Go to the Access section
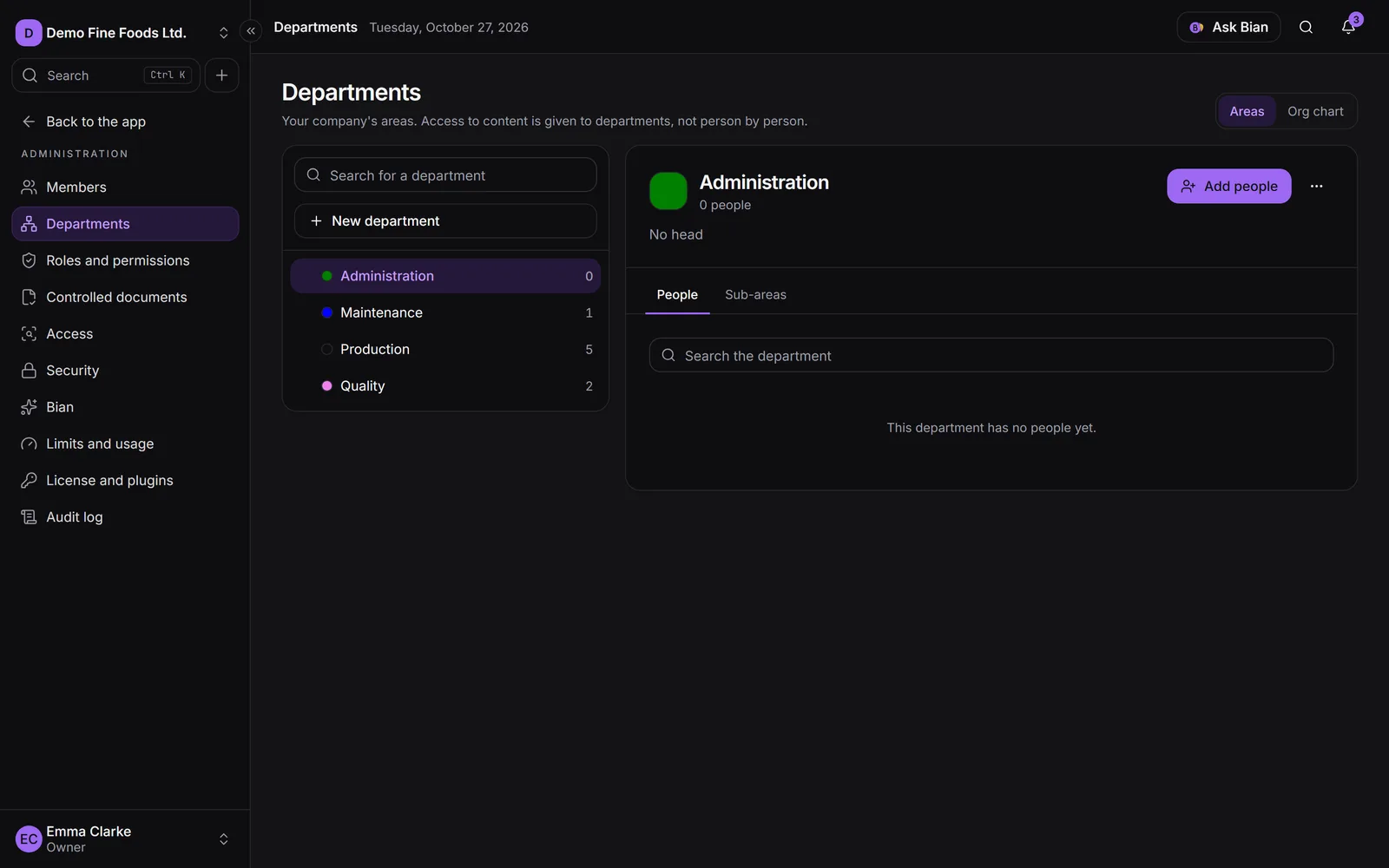1389x868 pixels. coord(125,333)
